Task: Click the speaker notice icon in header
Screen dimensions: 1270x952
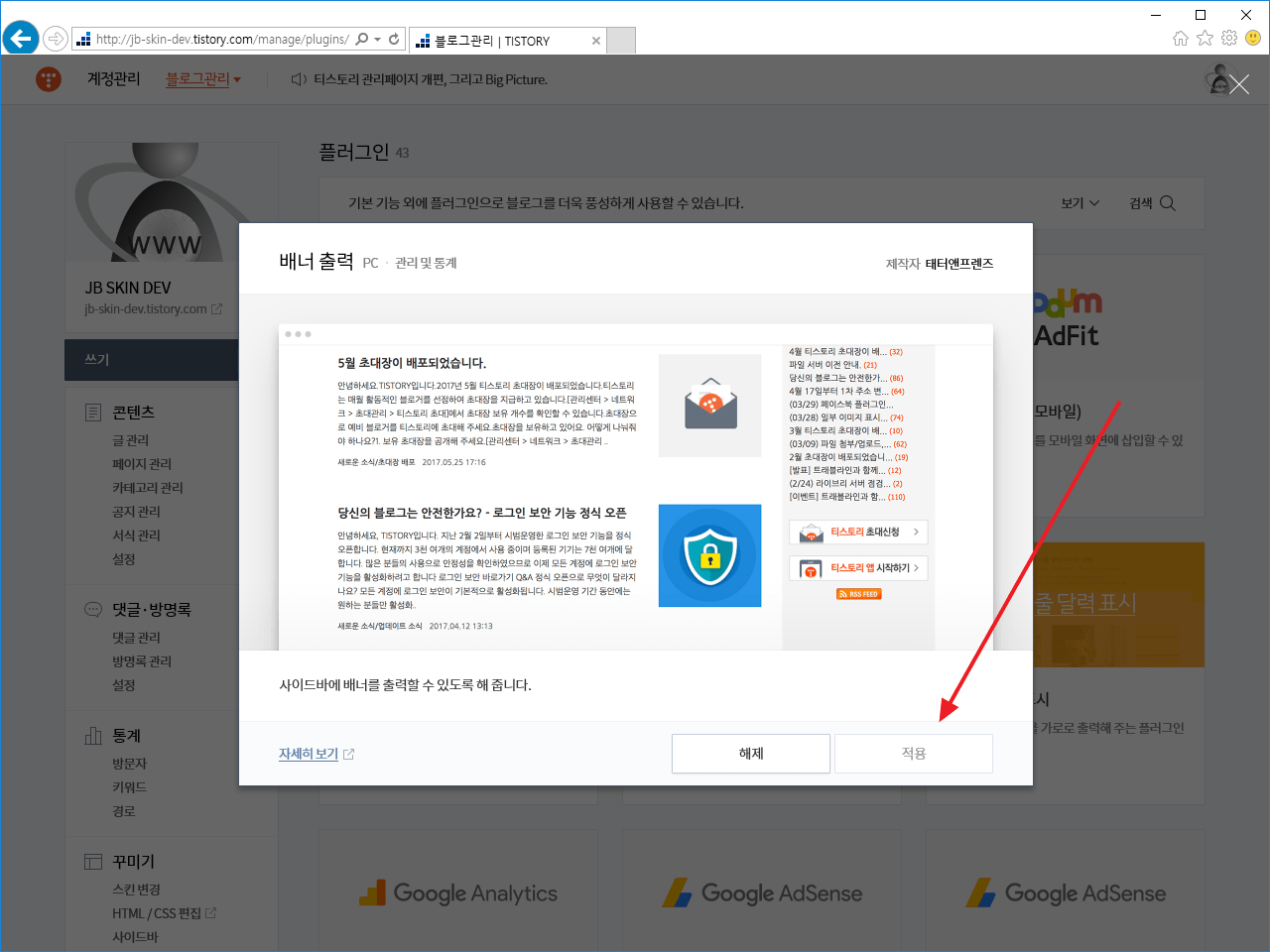Action: [298, 79]
